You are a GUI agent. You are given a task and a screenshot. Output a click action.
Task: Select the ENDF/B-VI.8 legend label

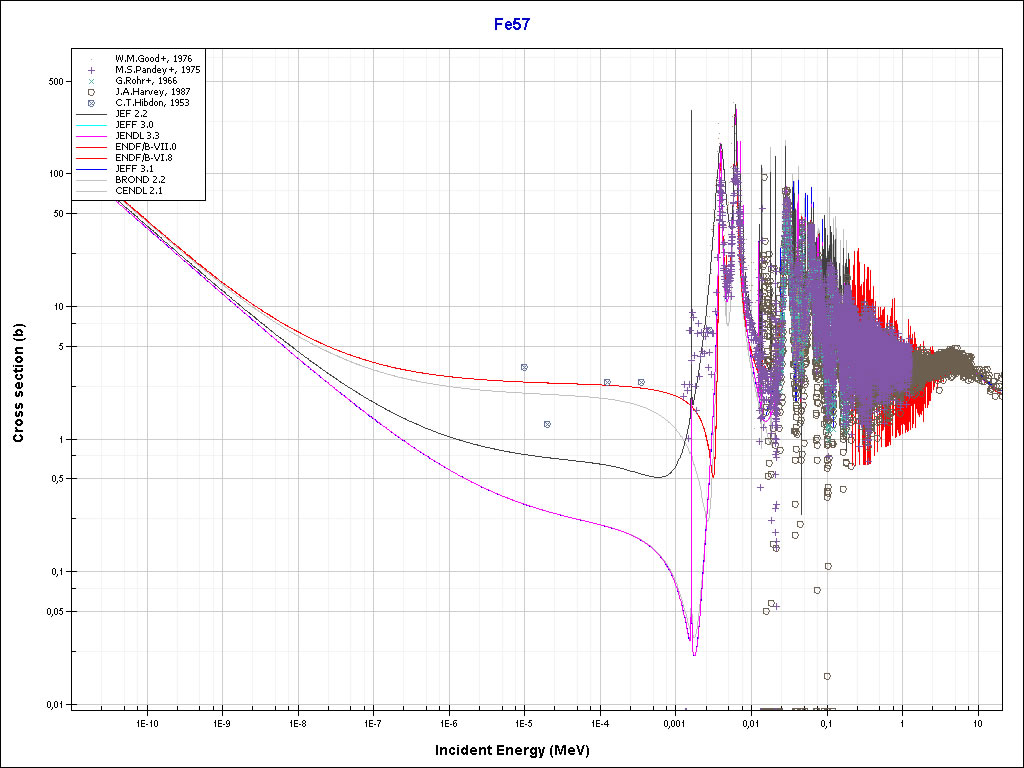pyautogui.click(x=143, y=158)
